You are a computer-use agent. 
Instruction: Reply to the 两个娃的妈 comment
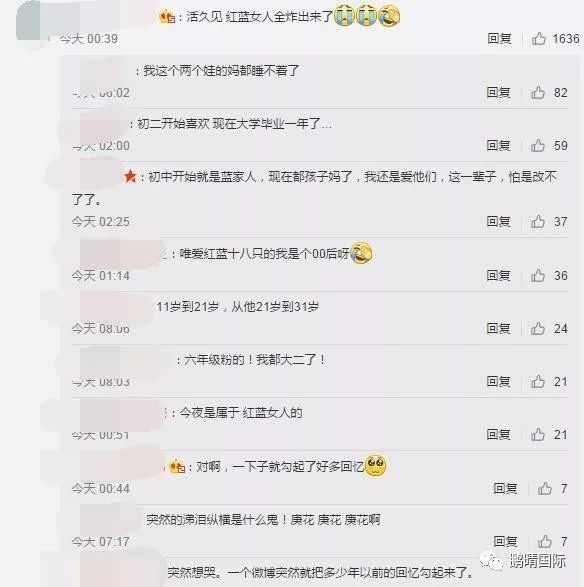click(499, 92)
